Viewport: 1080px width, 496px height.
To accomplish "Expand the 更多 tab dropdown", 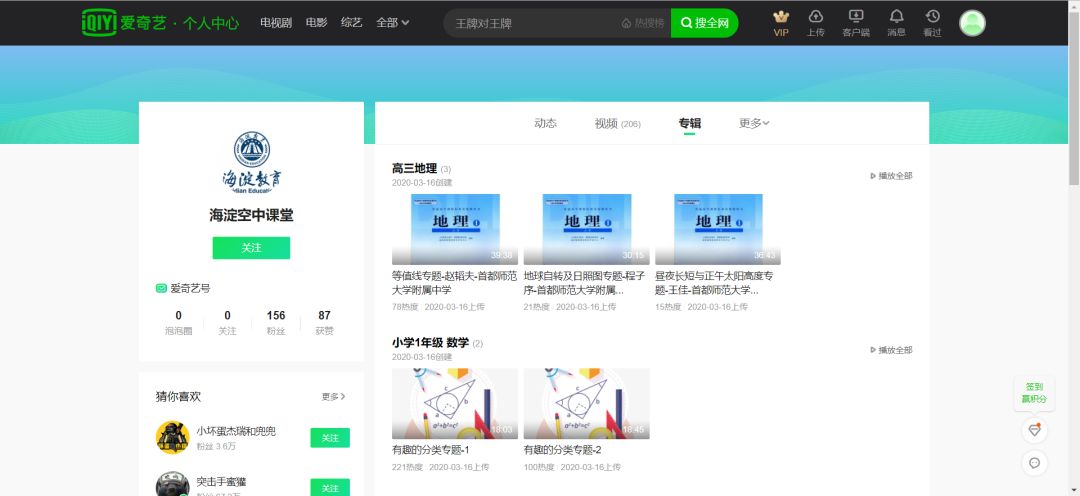I will (754, 123).
